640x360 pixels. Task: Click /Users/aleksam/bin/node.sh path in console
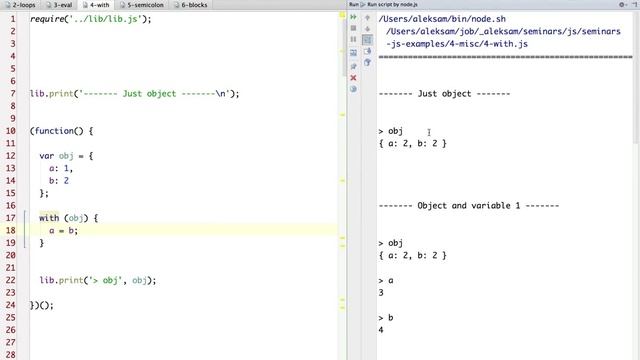[442, 19]
